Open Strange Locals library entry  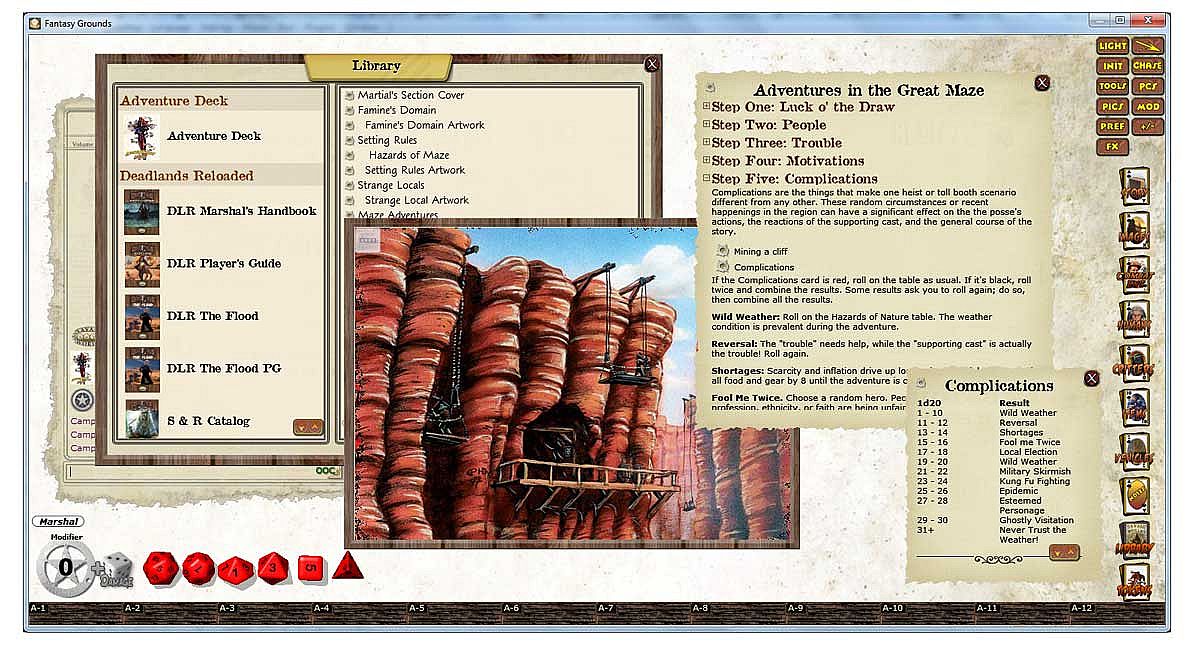391,185
